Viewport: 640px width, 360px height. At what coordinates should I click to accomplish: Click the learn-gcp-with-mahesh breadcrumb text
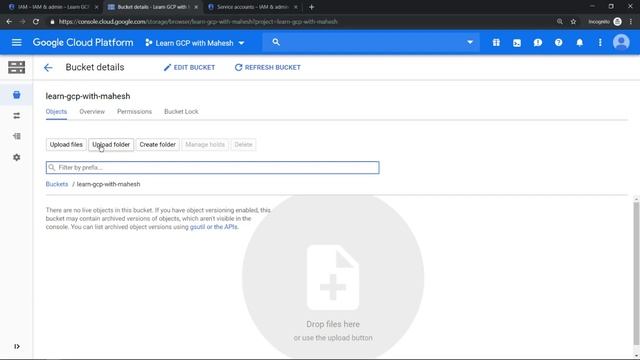pyautogui.click(x=109, y=184)
